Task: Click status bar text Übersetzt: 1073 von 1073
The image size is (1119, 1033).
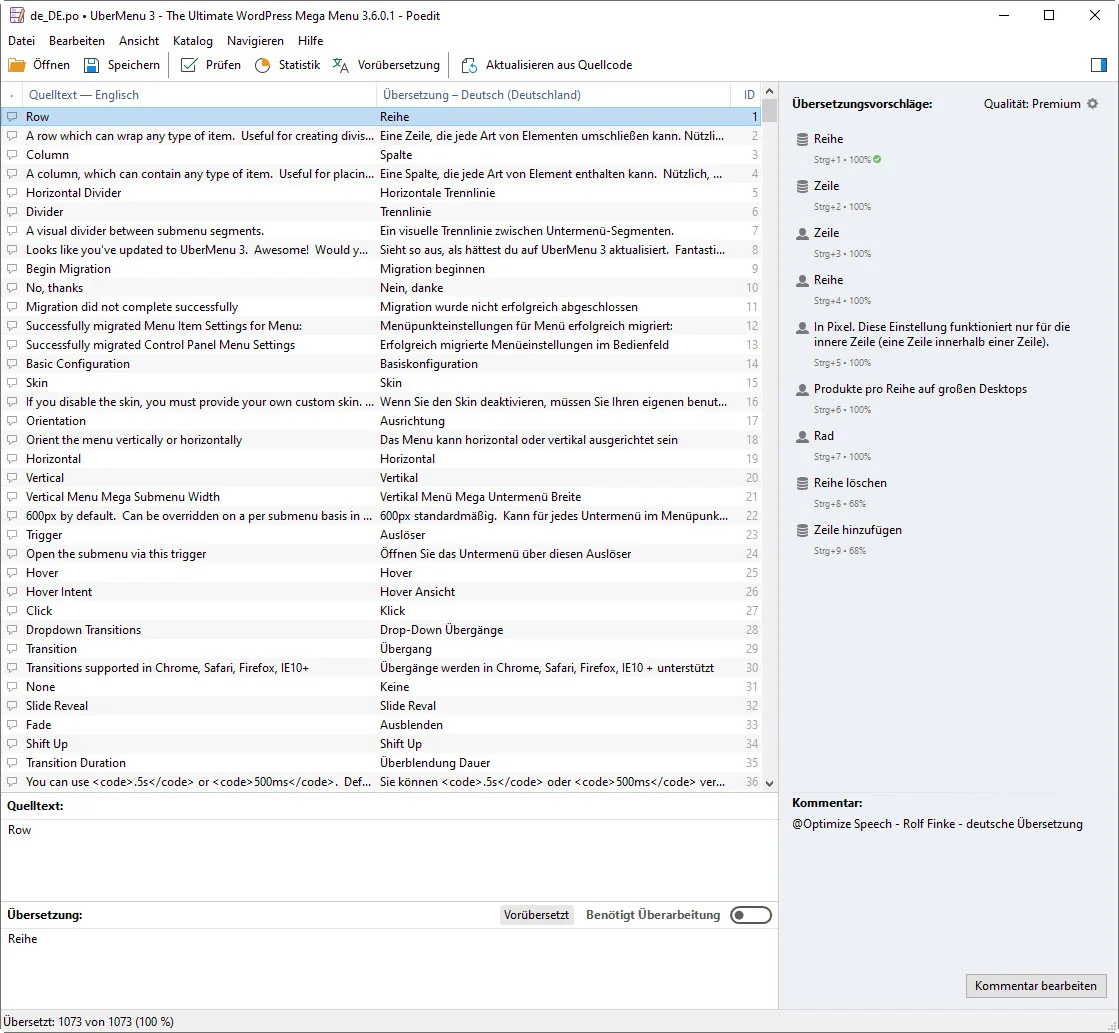Action: pos(88,1022)
